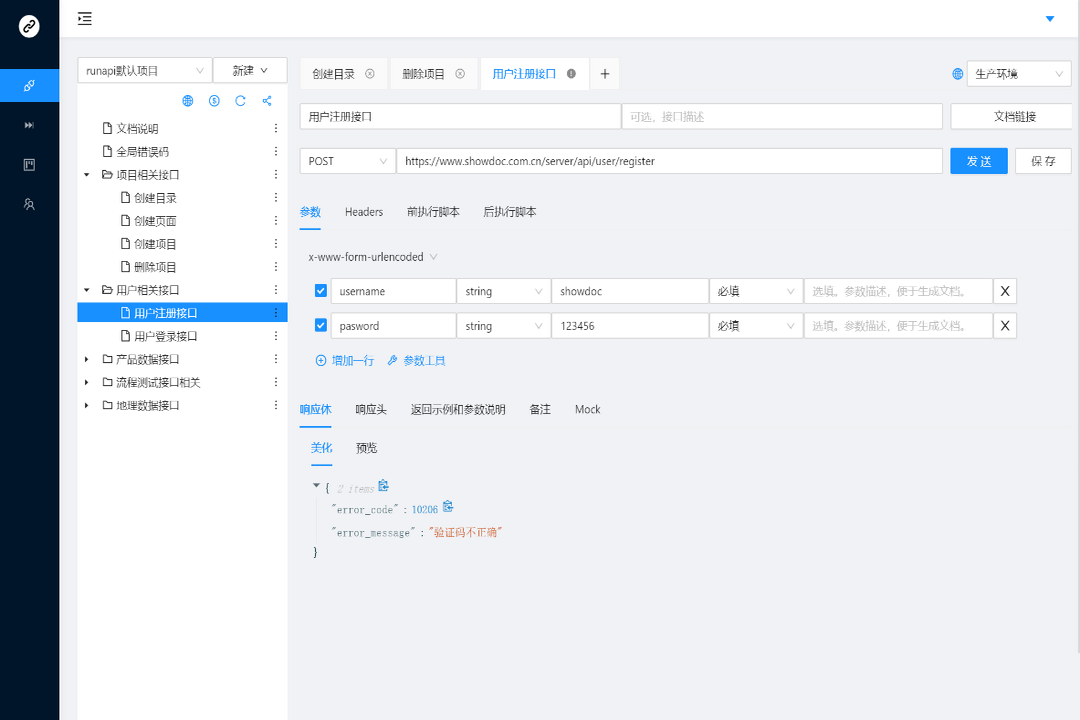Switch to the Headers tab
1080x720 pixels.
(x=363, y=212)
